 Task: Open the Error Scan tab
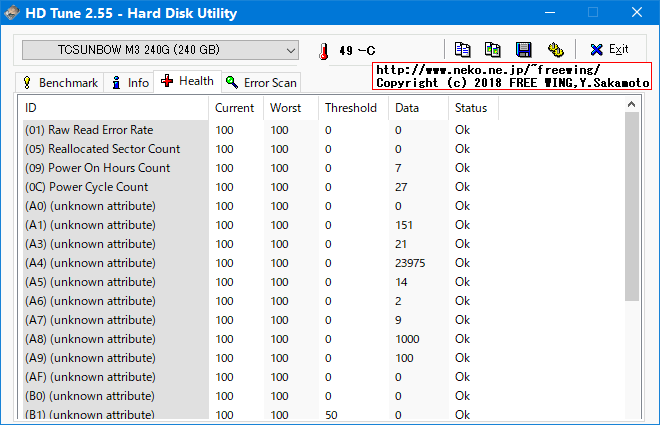(261, 82)
